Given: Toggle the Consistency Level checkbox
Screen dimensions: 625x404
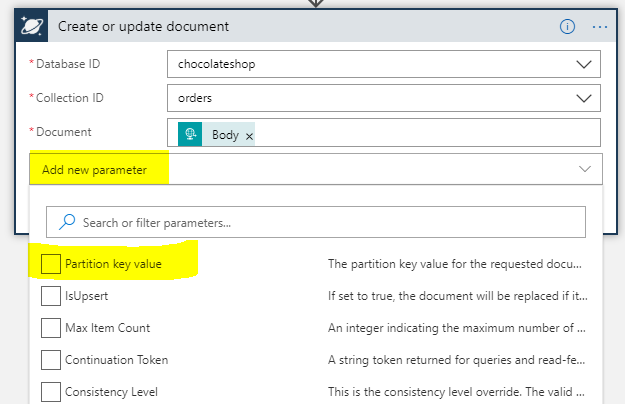Looking at the screenshot, I should (51, 392).
